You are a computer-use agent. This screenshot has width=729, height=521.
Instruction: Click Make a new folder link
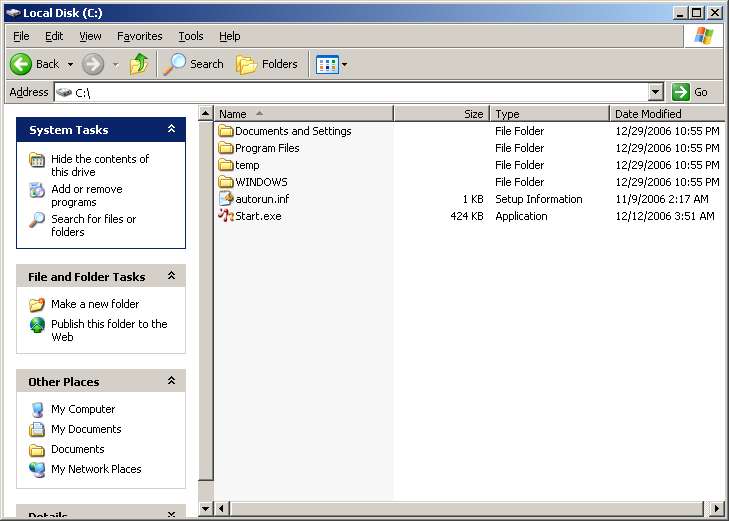(x=95, y=304)
